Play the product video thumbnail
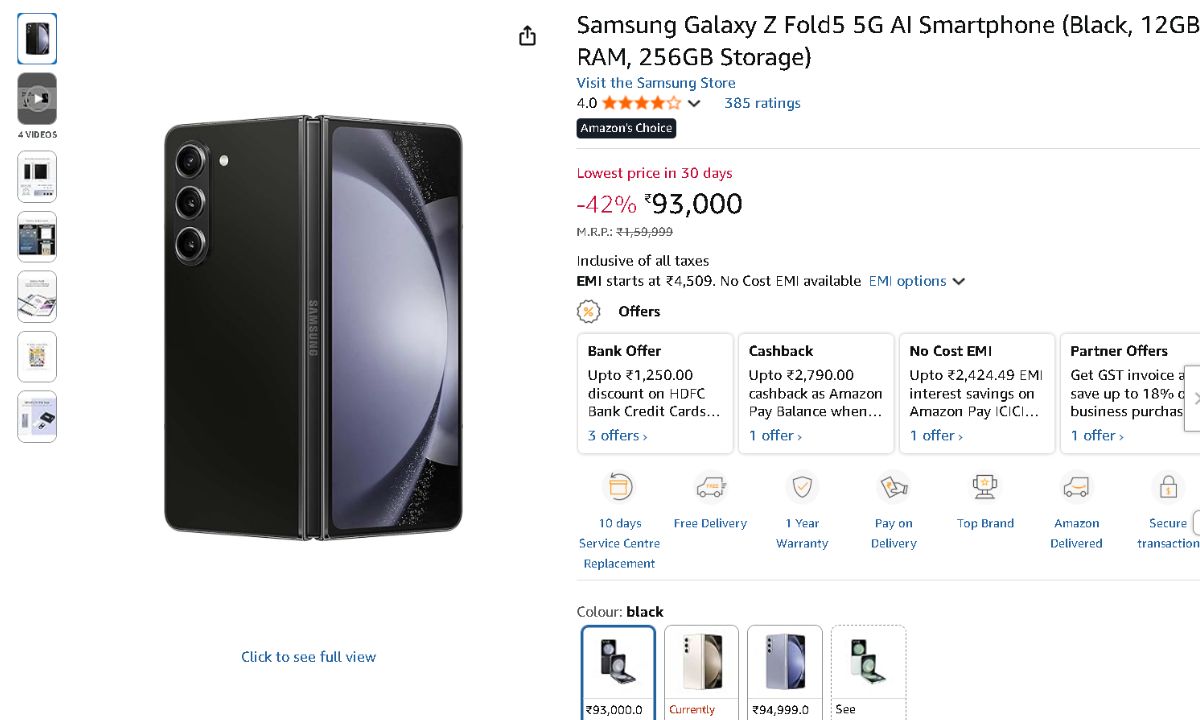This screenshot has height=720, width=1200. pos(37,98)
